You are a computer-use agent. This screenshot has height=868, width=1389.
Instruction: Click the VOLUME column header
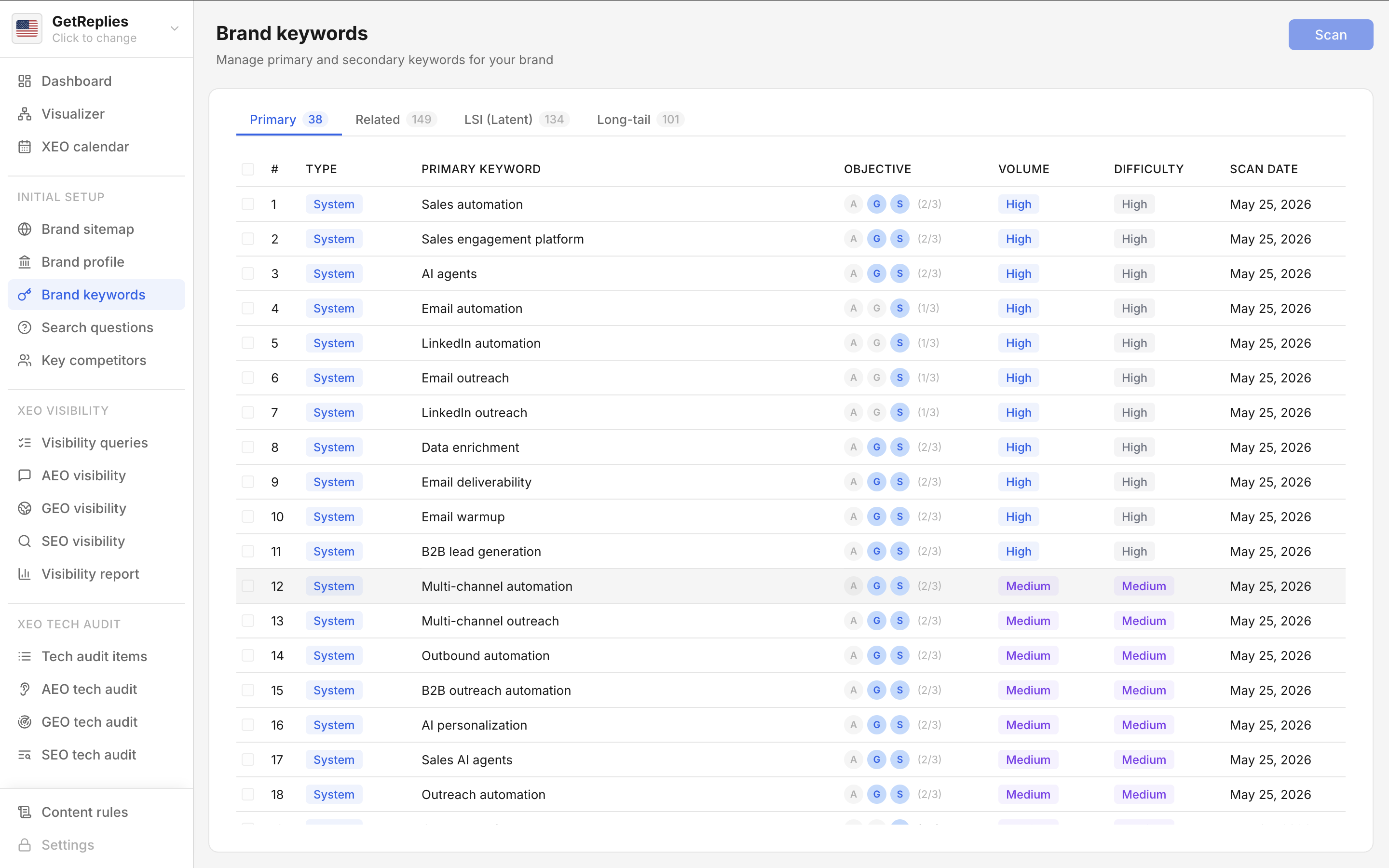point(1023,169)
